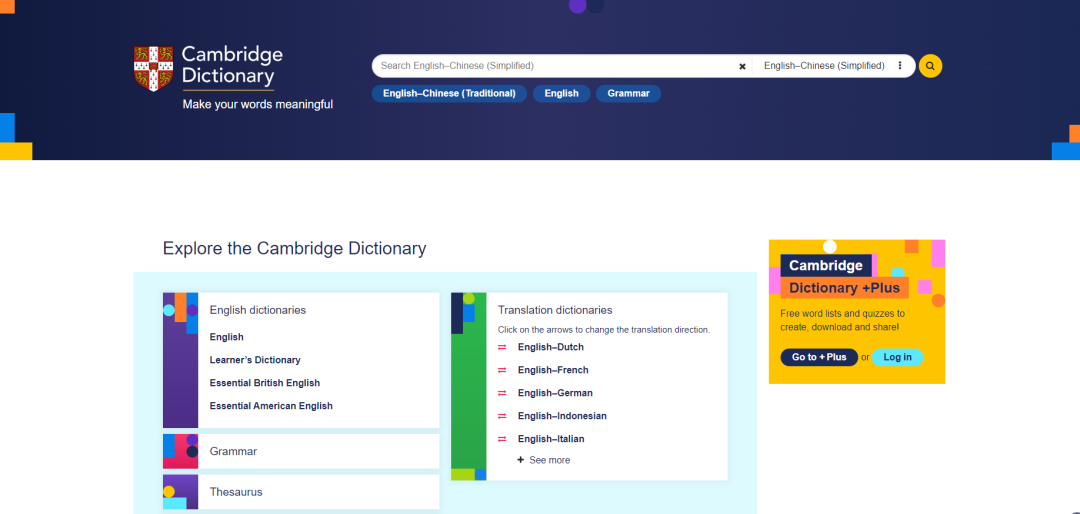This screenshot has width=1080, height=514.
Task: Open dictionary options via three-dot icon
Action: tap(900, 66)
